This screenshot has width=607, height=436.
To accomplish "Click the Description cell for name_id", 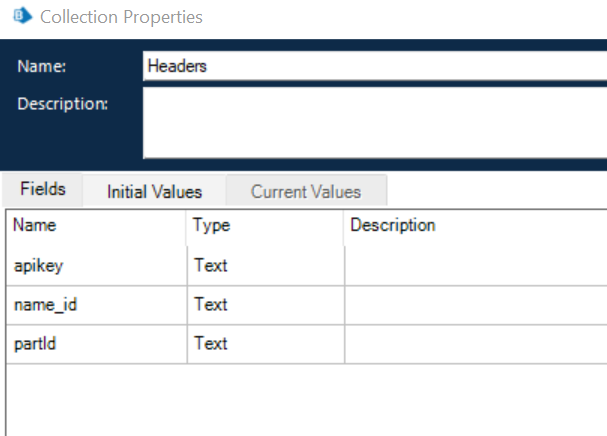I will (475, 305).
